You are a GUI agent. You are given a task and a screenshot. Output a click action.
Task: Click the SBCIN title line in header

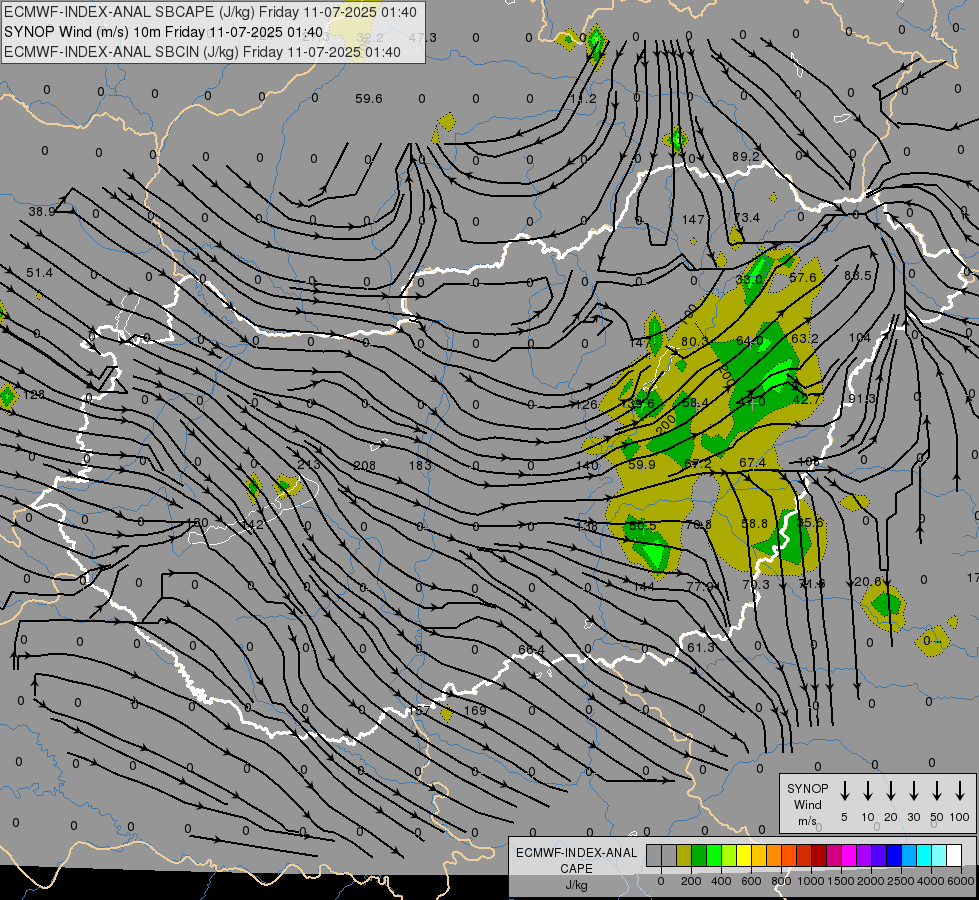pos(202,52)
